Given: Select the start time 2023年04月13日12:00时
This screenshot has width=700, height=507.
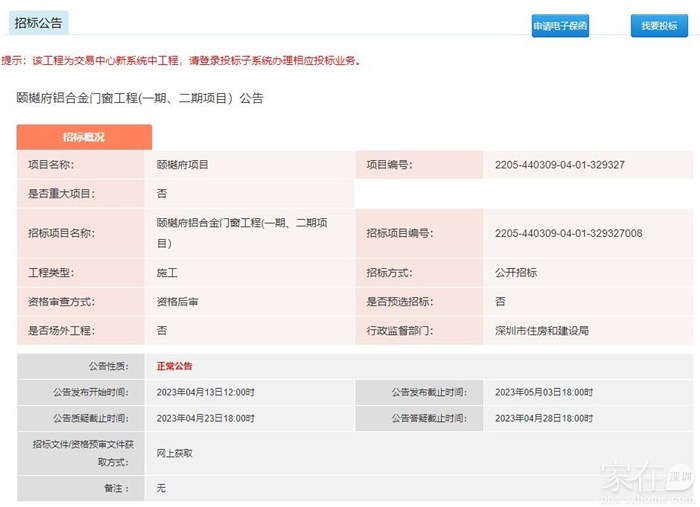Looking at the screenshot, I should point(205,392).
